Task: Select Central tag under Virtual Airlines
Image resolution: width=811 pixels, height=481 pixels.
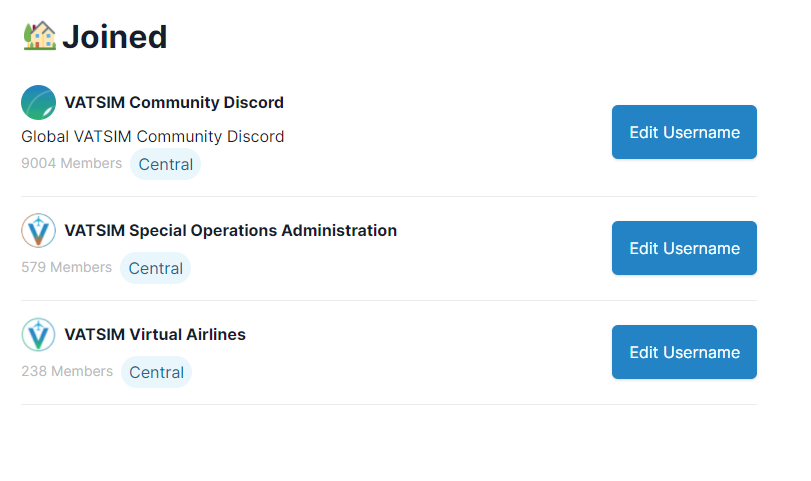Action: [x=156, y=372]
